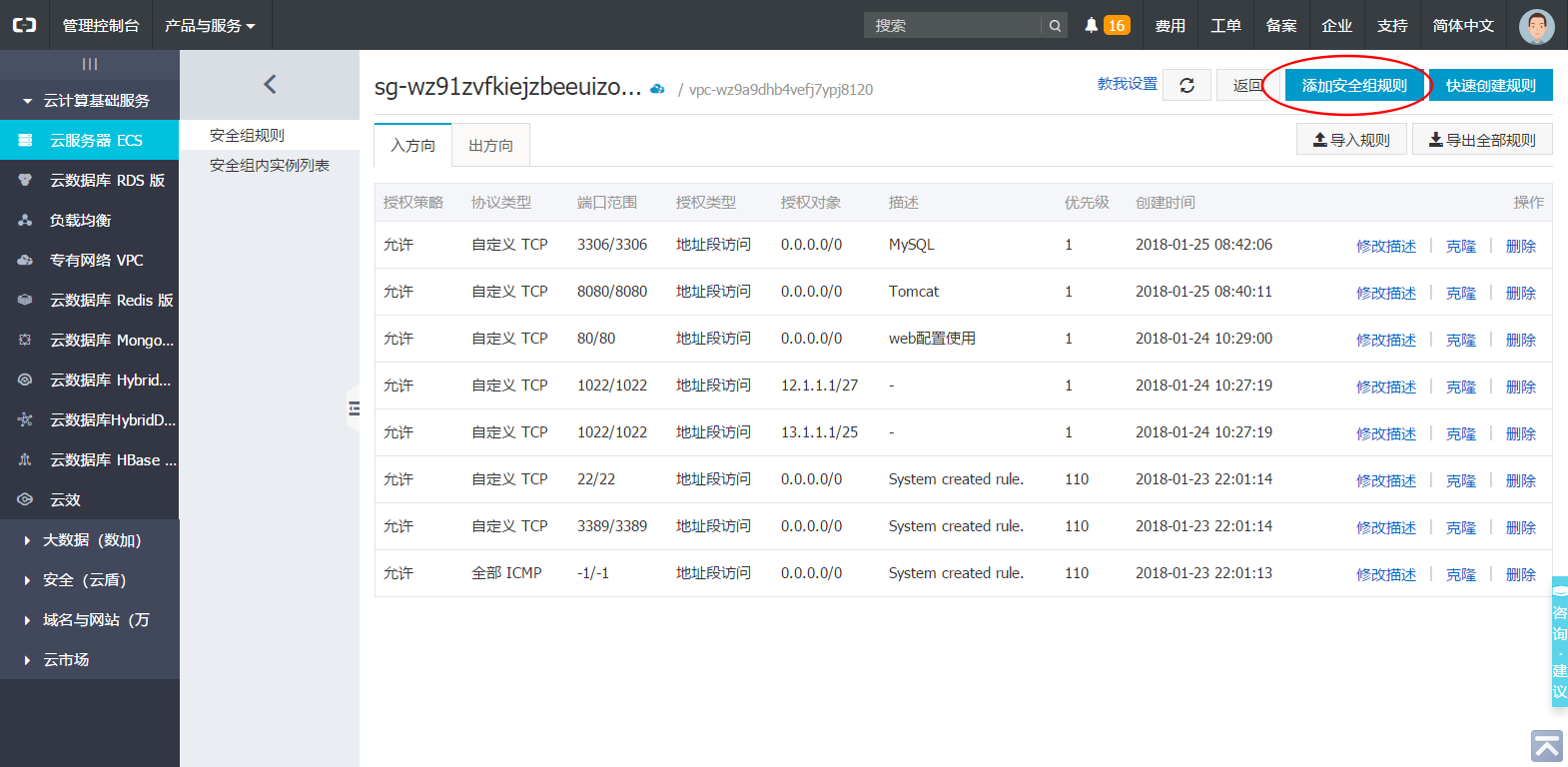Select 安全组内实例列表 menu item

(270, 165)
